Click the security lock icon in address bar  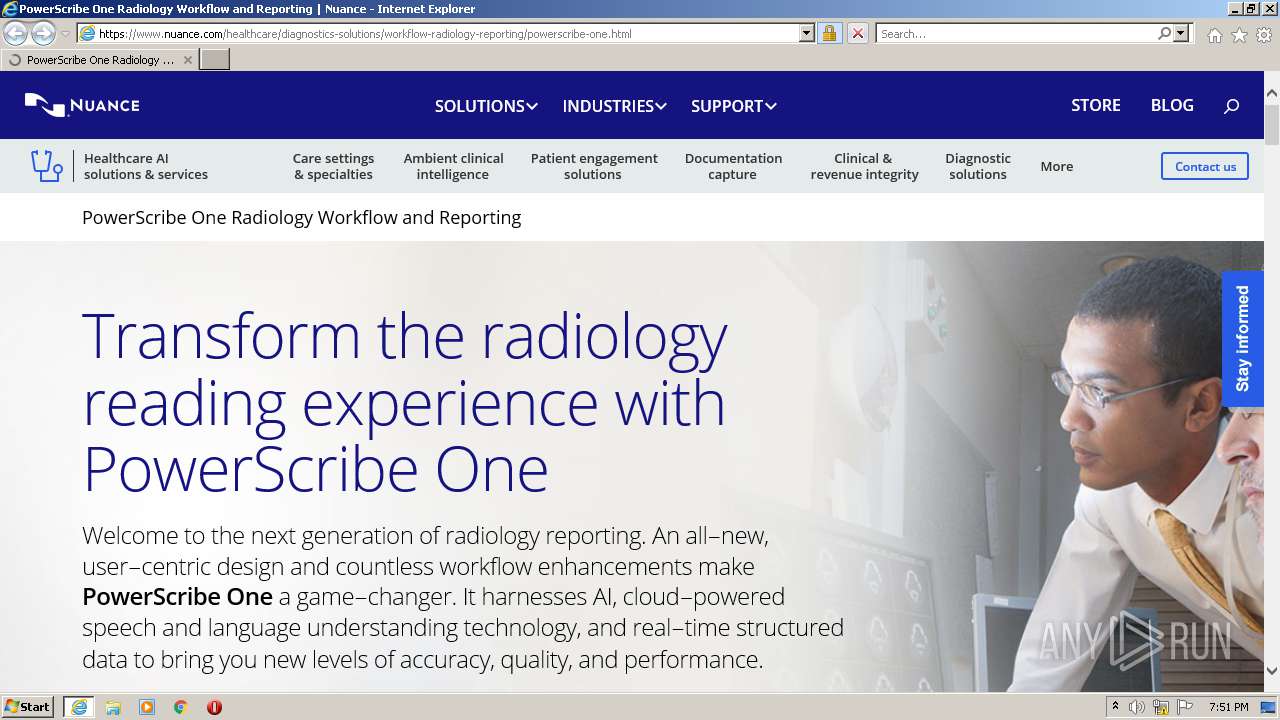click(829, 33)
